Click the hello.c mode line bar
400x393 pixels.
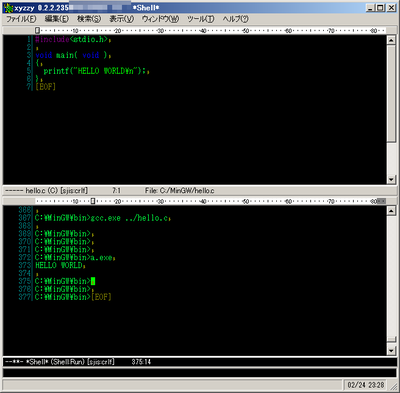click(x=200, y=191)
